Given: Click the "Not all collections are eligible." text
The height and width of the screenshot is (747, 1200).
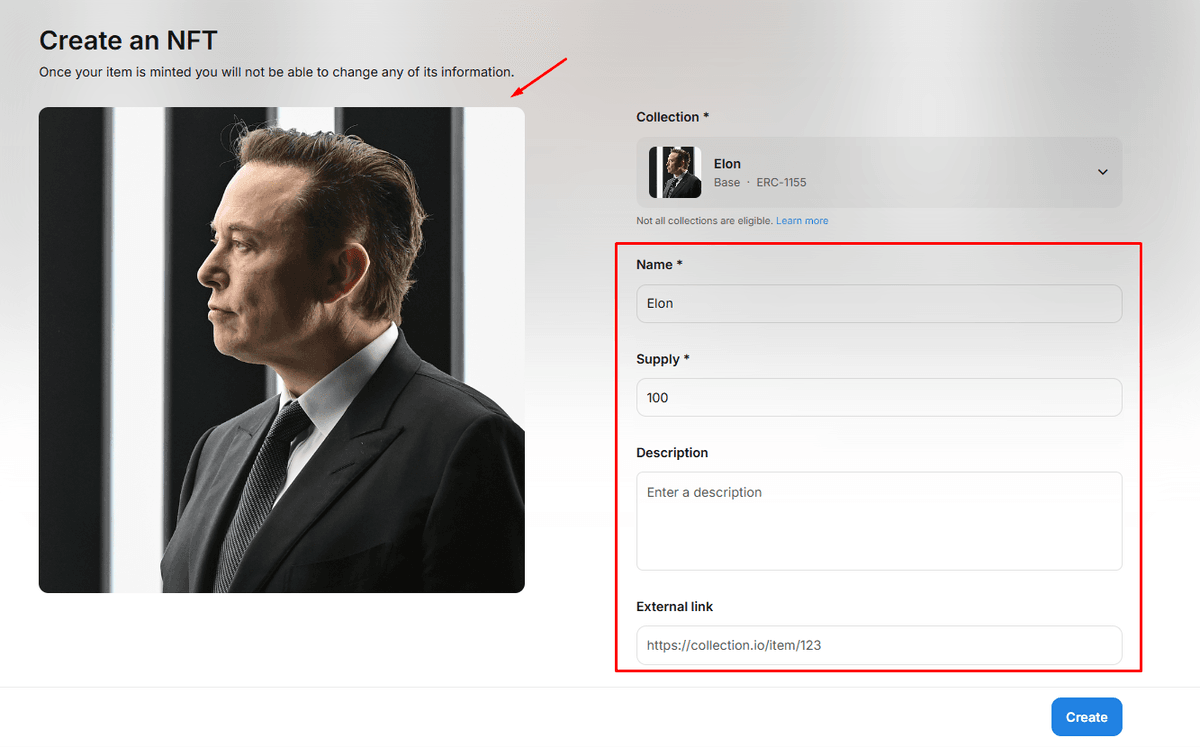Looking at the screenshot, I should click(705, 221).
